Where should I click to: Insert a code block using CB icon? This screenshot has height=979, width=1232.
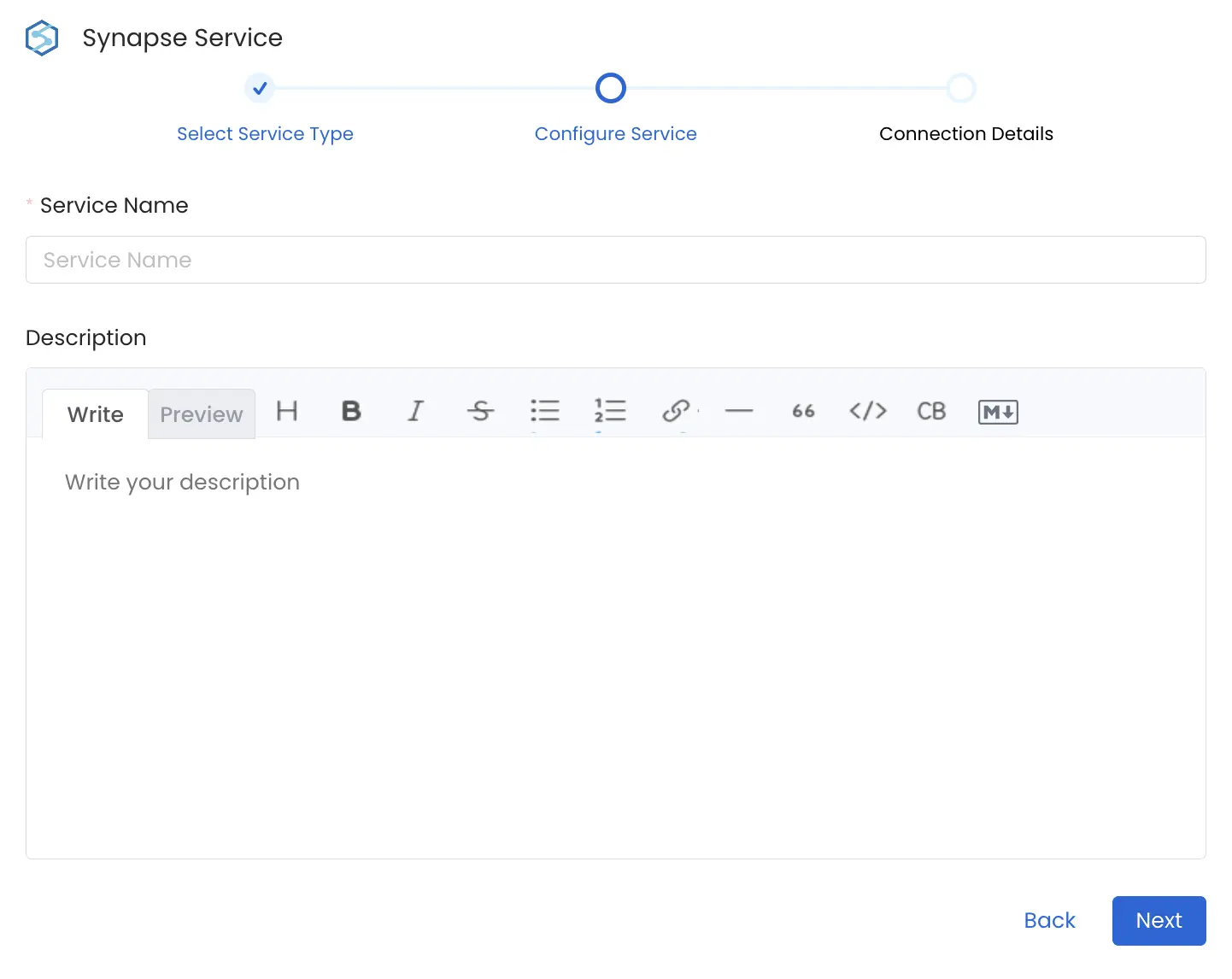pyautogui.click(x=931, y=412)
